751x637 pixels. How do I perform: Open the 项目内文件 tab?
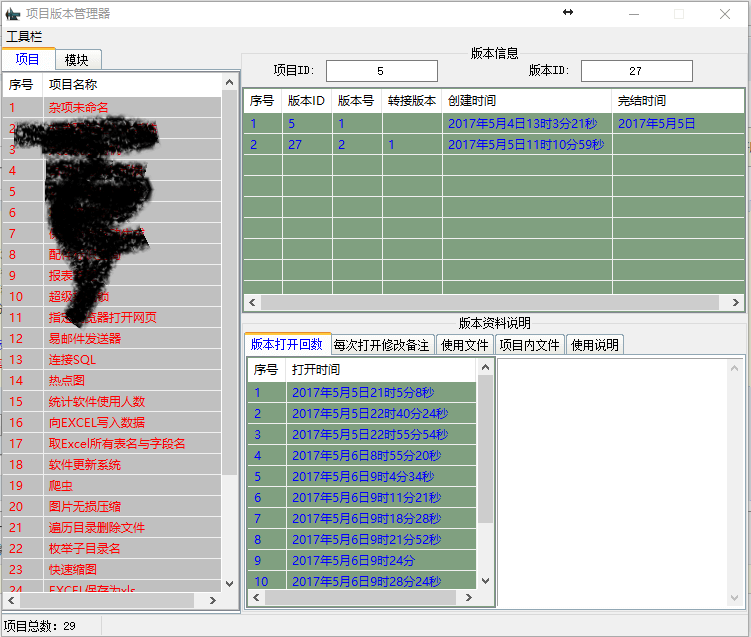(529, 345)
